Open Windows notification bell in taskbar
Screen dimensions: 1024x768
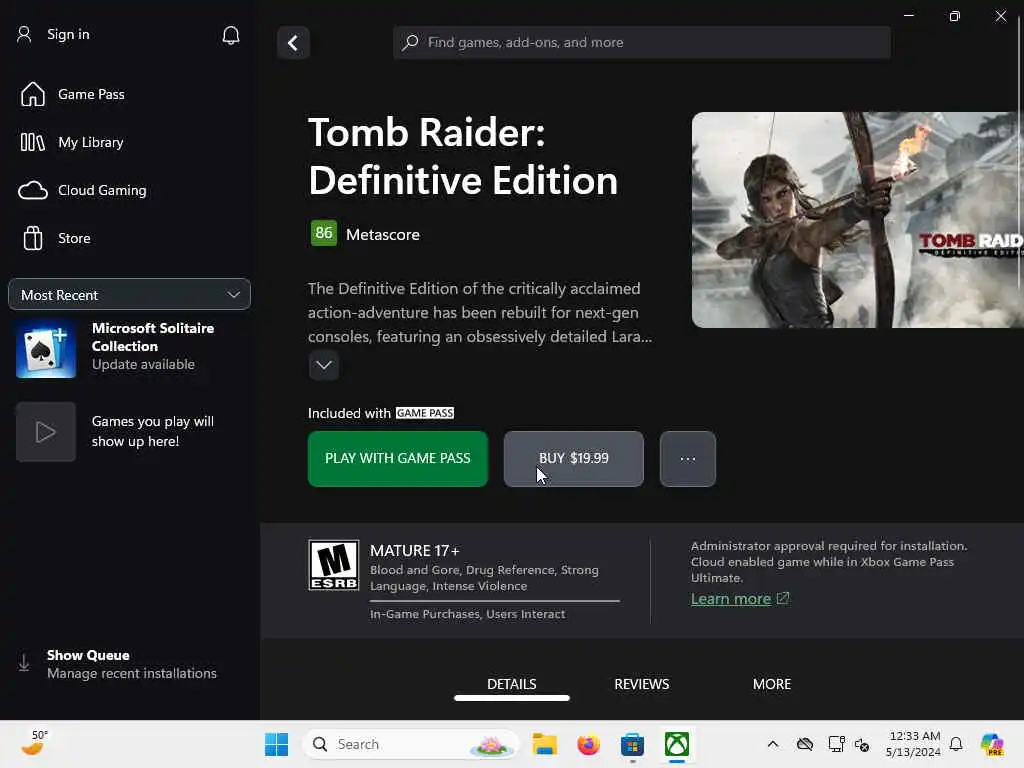(956, 744)
